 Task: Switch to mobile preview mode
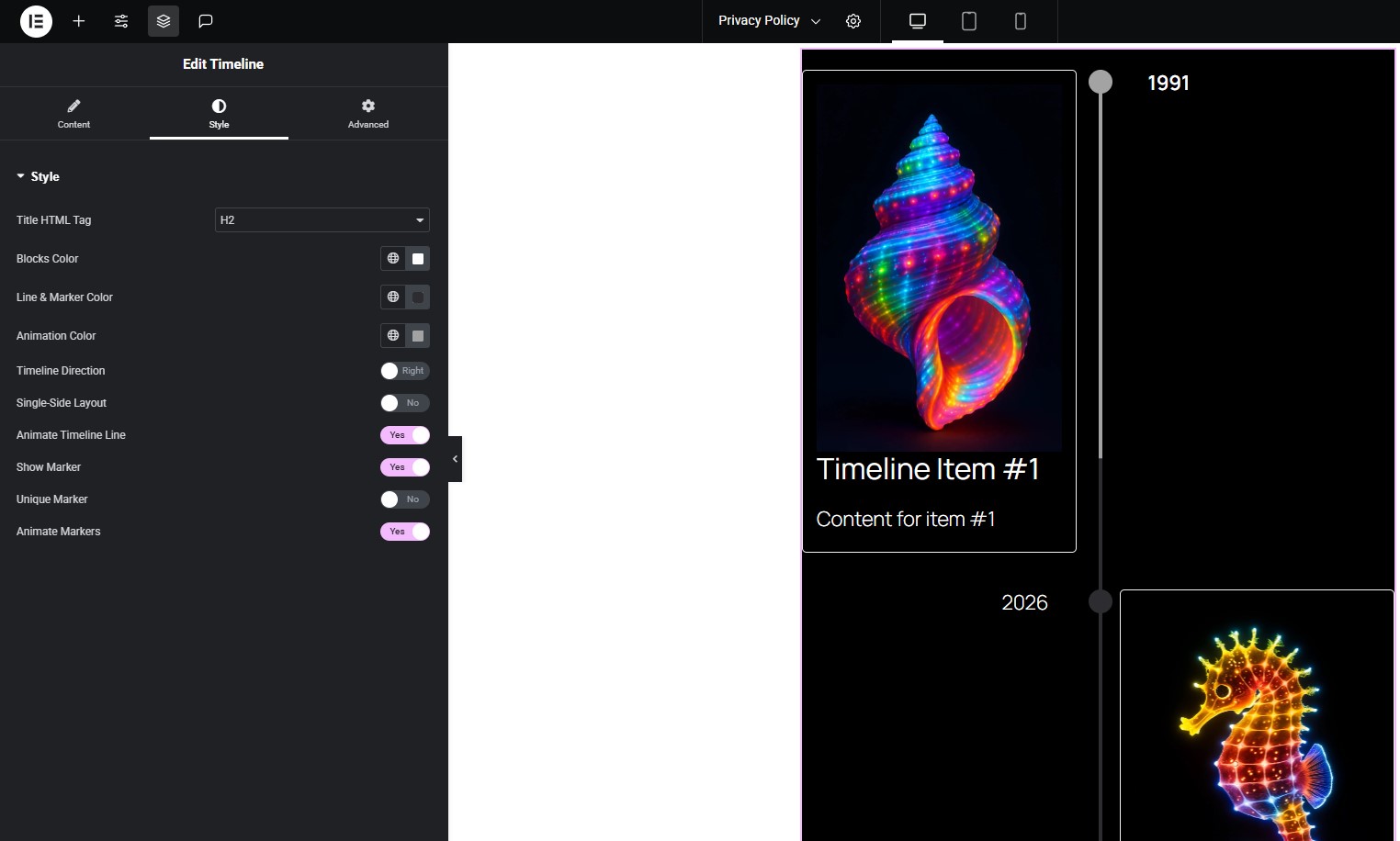(1020, 21)
